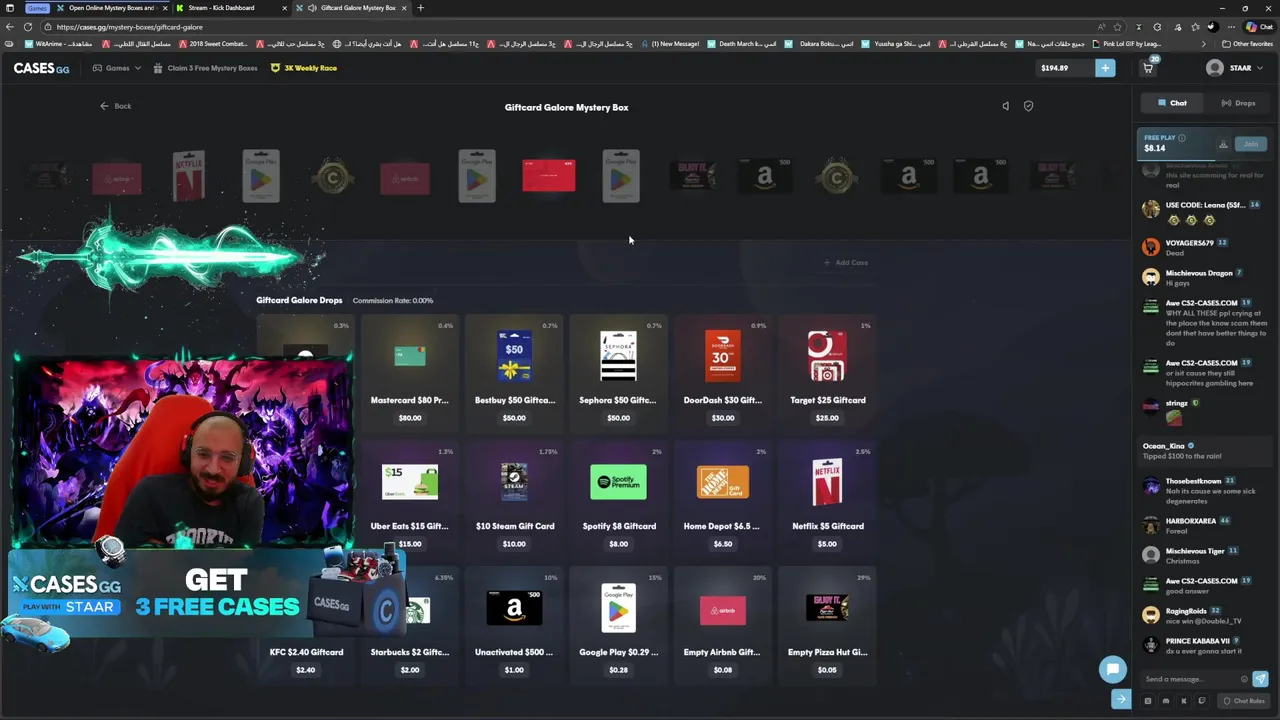The image size is (1280, 720).
Task: Click the Games tab group label
Action: coord(37,8)
